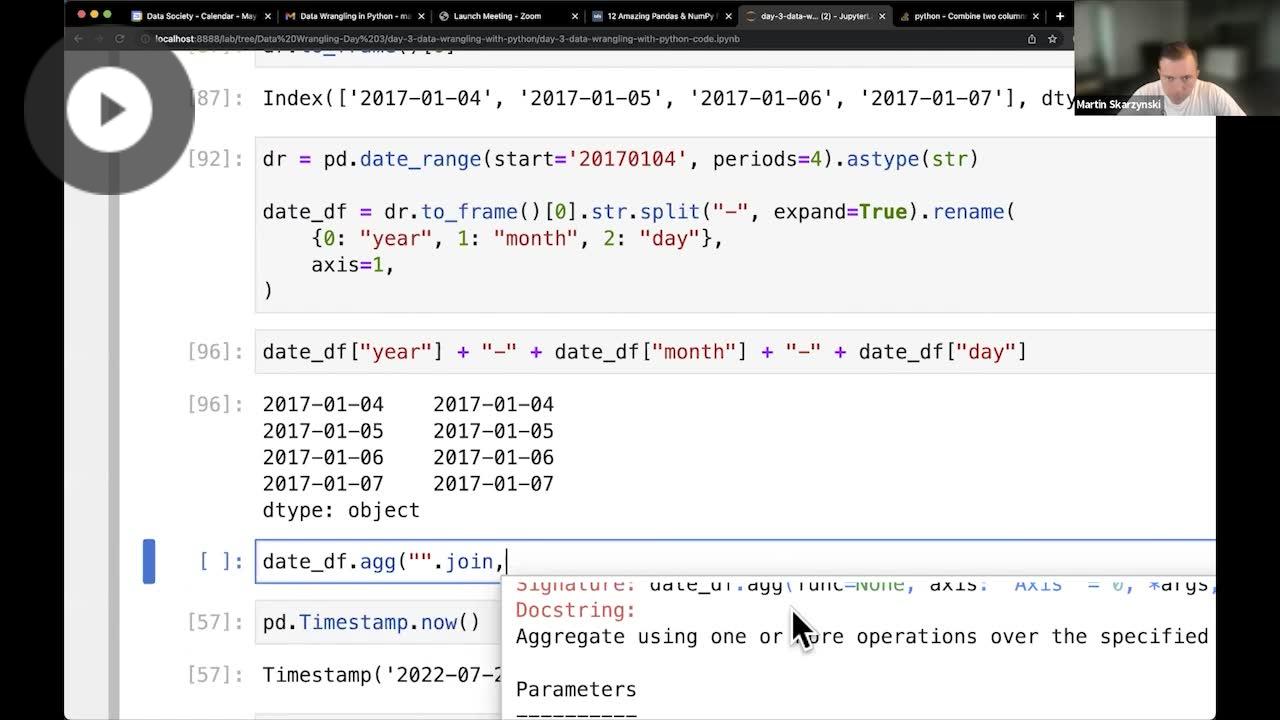Screen dimensions: 1280x720
Task: Click the webcam thumbnail of Martin Skarzynski
Action: (1176, 59)
